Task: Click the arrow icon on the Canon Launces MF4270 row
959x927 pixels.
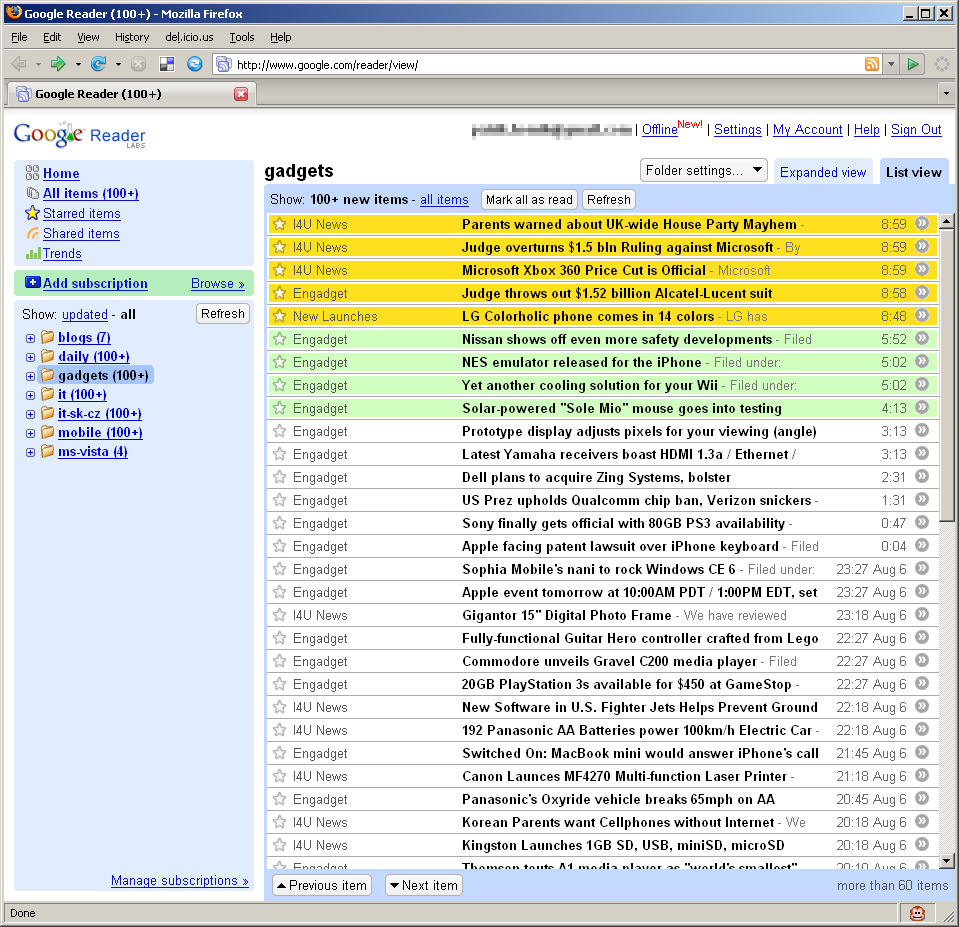Action: pos(922,775)
